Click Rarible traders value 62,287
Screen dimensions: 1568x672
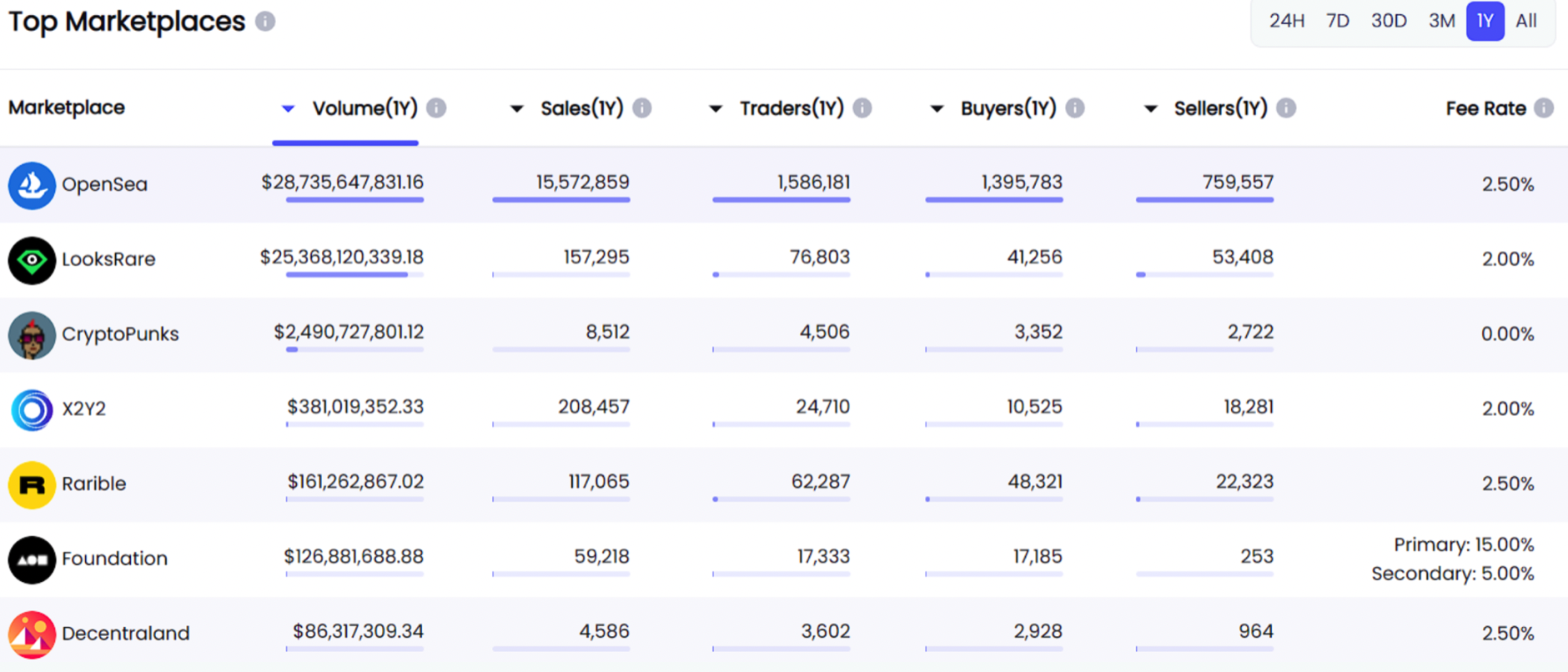click(x=821, y=482)
